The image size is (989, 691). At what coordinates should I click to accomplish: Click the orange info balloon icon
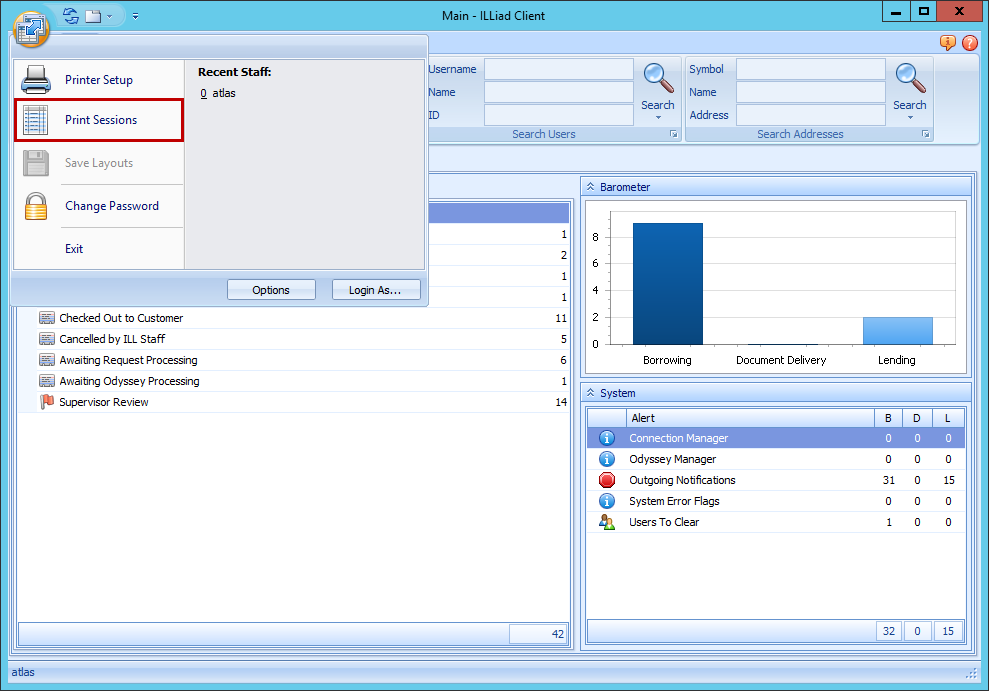pyautogui.click(x=947, y=43)
